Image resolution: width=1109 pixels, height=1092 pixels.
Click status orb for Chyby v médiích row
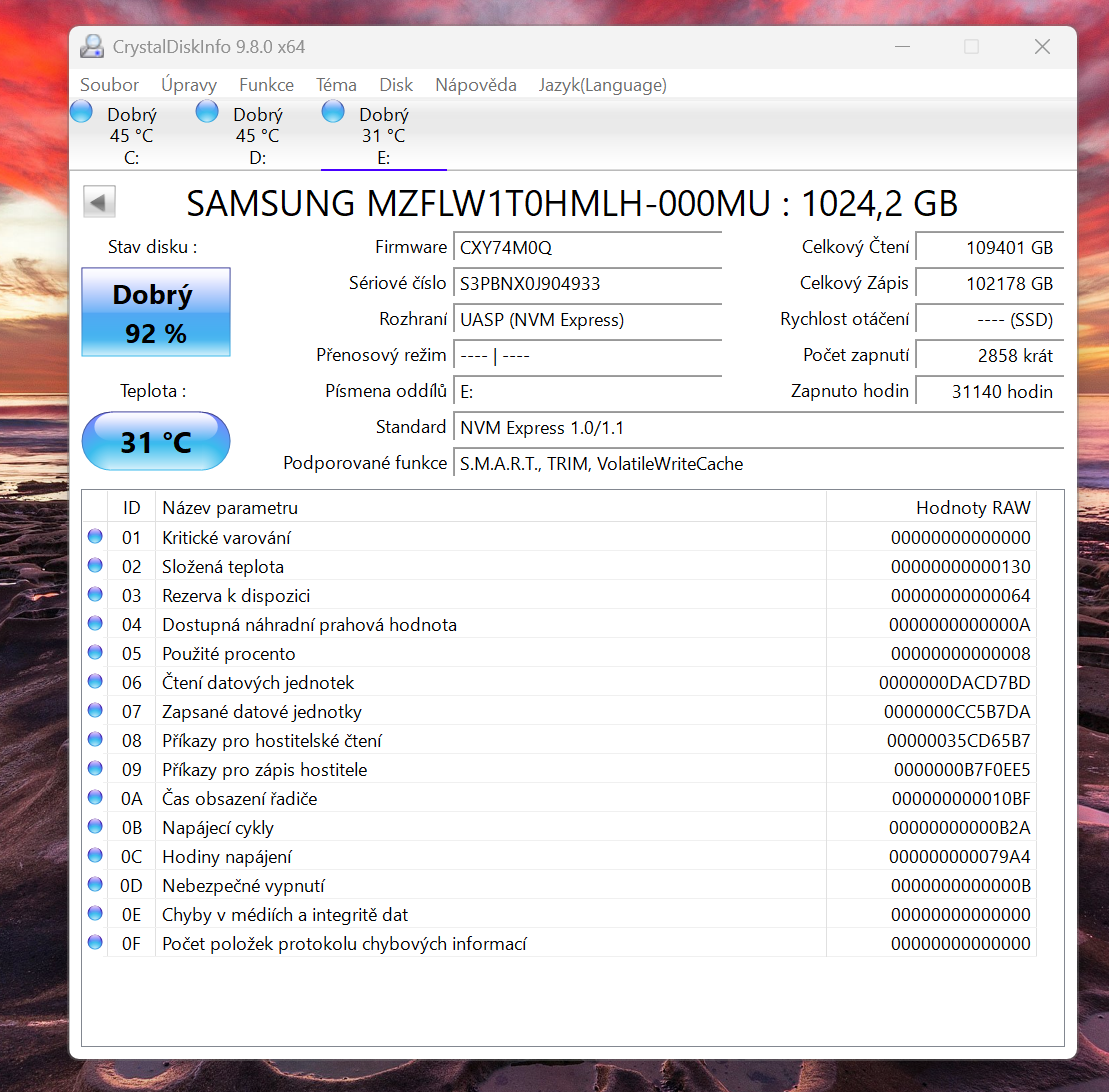(x=95, y=913)
